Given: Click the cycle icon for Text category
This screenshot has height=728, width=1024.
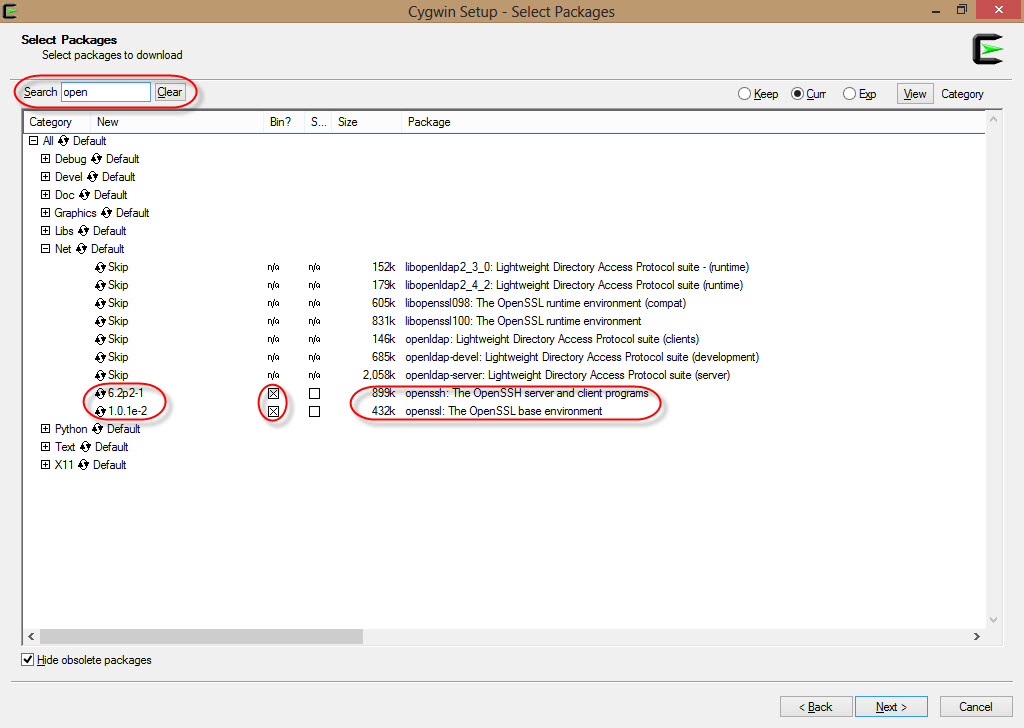Looking at the screenshot, I should pos(85,447).
